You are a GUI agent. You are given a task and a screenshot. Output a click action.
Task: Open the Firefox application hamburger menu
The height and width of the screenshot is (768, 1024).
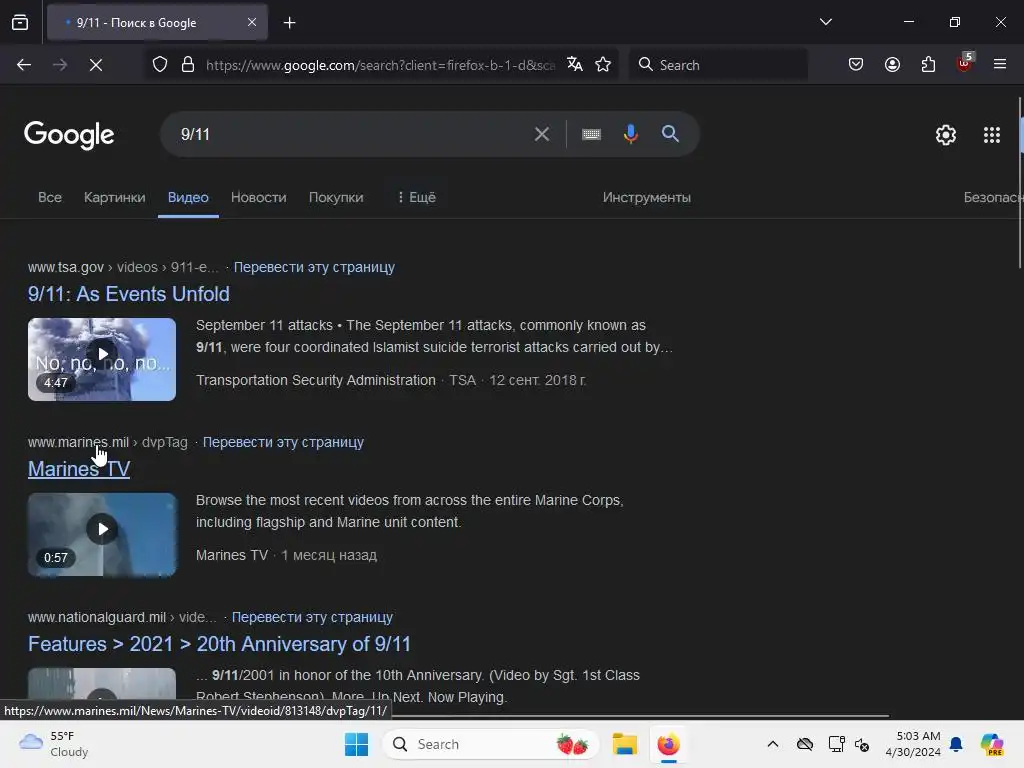tap(1000, 65)
